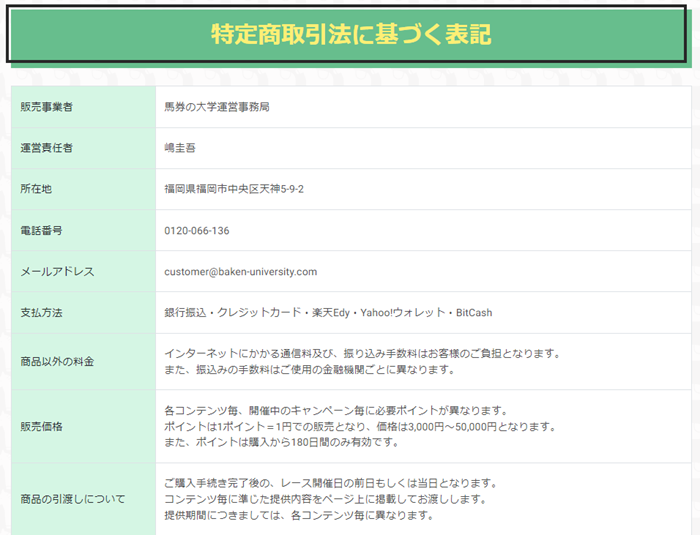Select the 販売事業者 row label
The height and width of the screenshot is (535, 700).
tap(46, 107)
